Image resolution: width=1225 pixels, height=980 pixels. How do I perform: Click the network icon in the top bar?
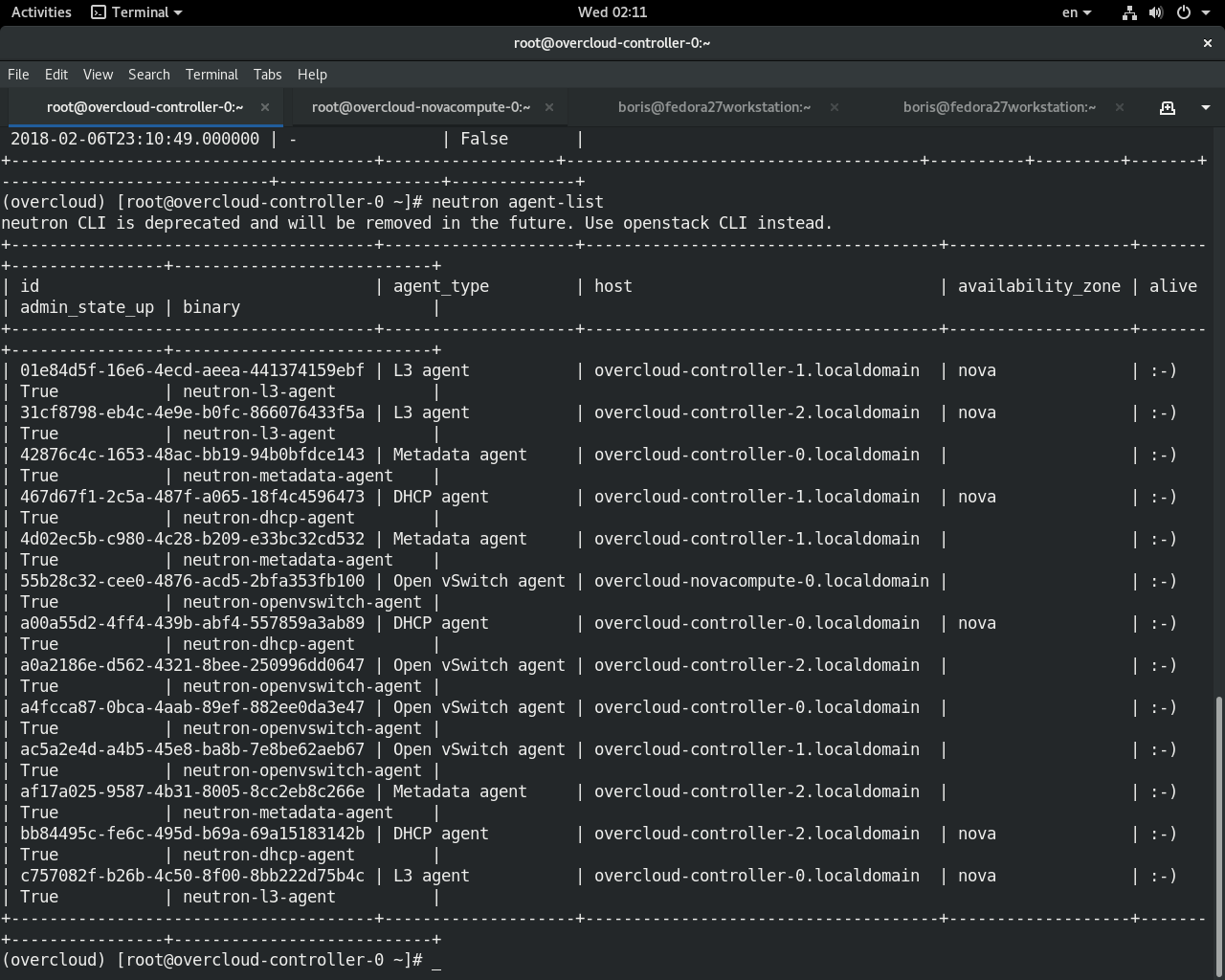point(1128,12)
